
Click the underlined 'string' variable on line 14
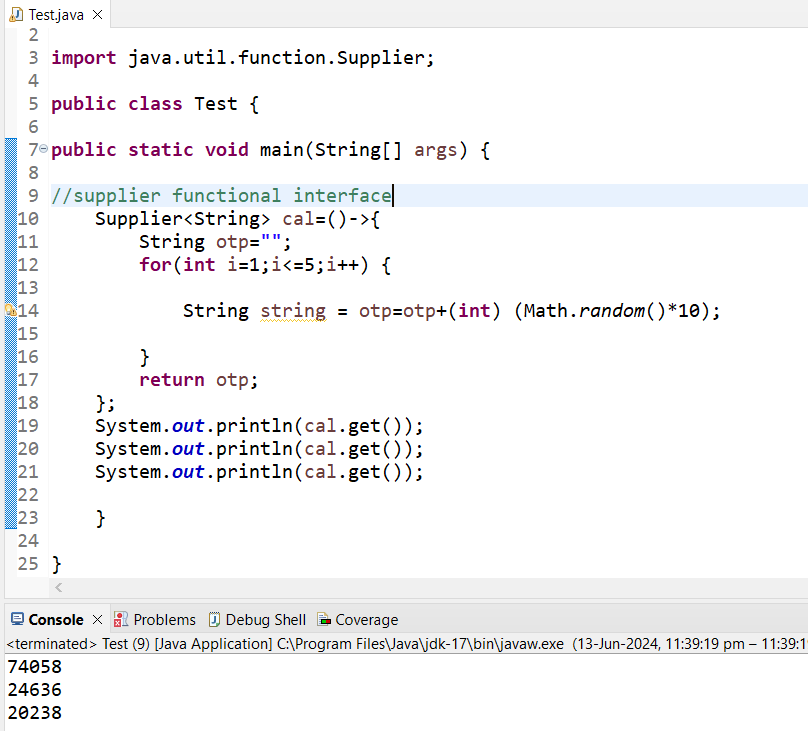(x=292, y=311)
